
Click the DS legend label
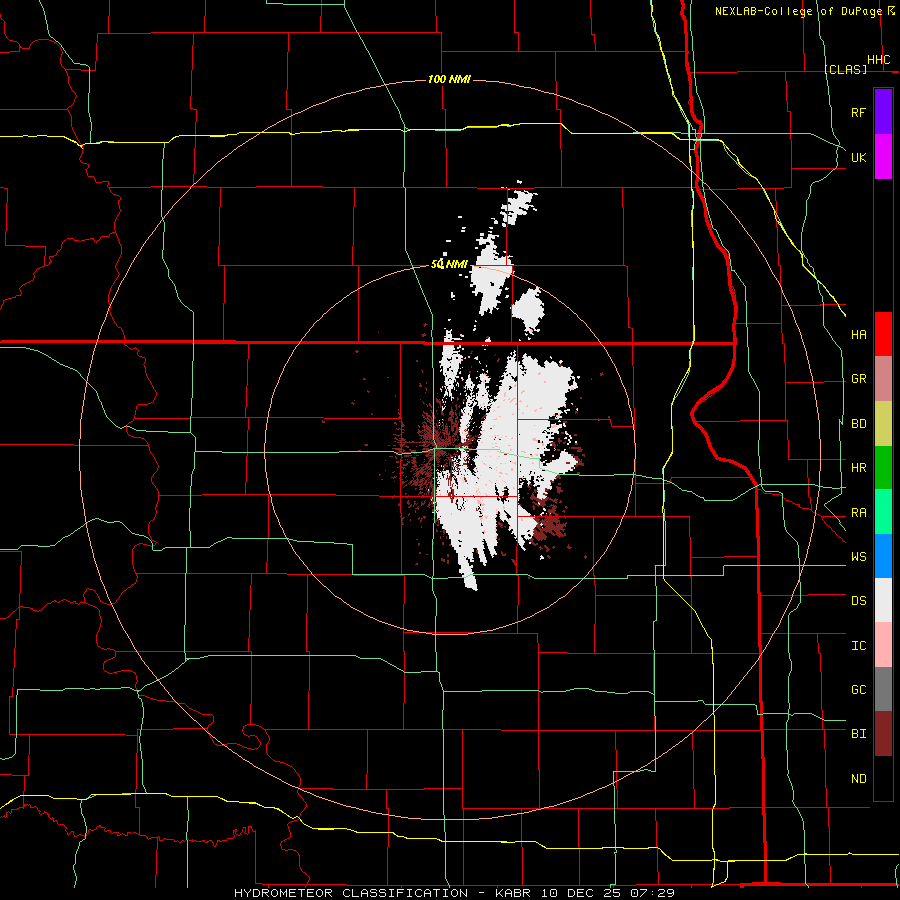point(858,601)
